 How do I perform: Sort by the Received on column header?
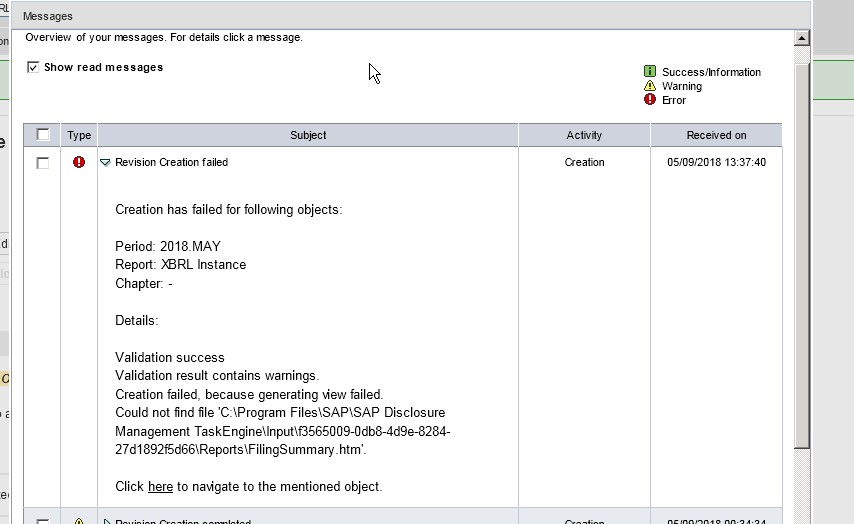(716, 135)
